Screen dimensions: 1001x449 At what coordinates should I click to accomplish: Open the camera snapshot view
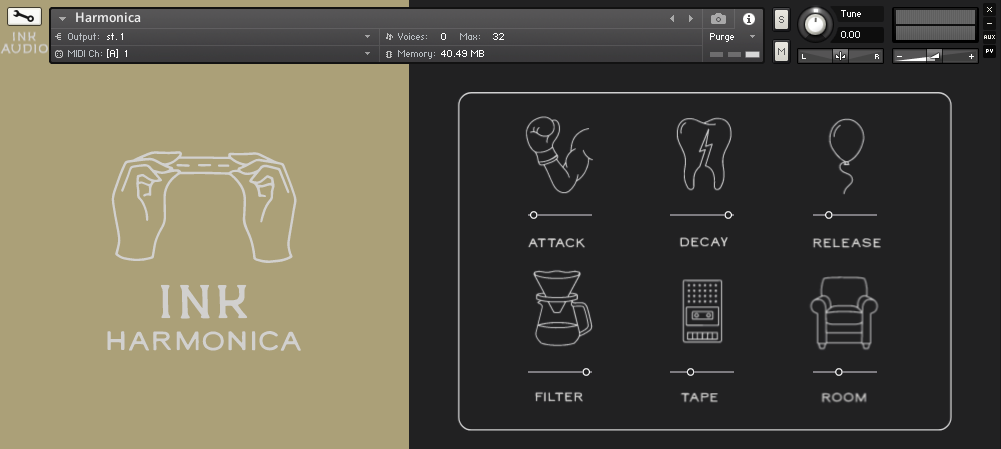pos(718,19)
